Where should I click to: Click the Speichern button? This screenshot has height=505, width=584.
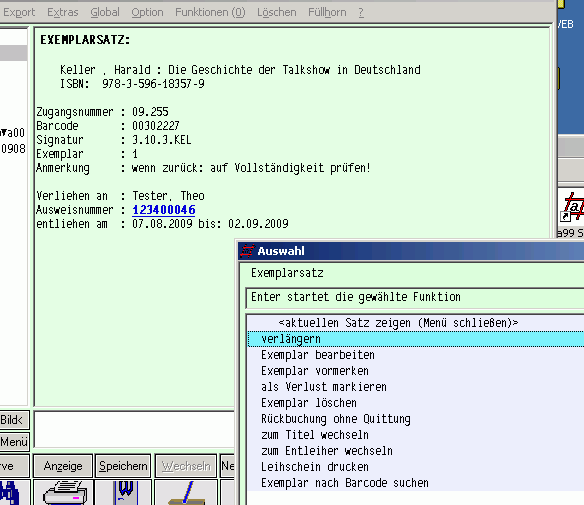click(123, 466)
